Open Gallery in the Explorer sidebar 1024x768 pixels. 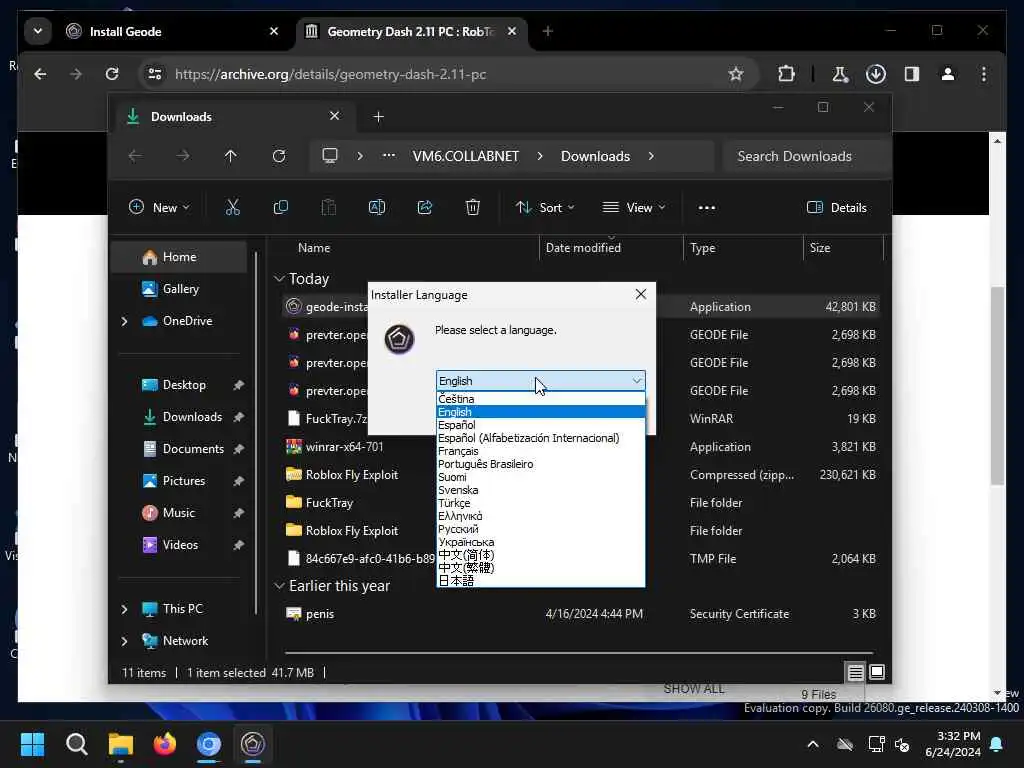point(180,289)
